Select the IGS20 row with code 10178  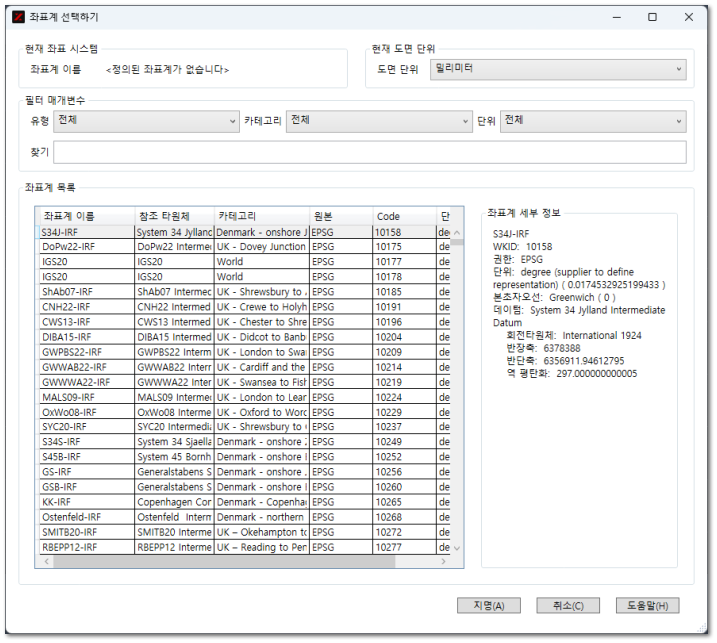point(245,277)
